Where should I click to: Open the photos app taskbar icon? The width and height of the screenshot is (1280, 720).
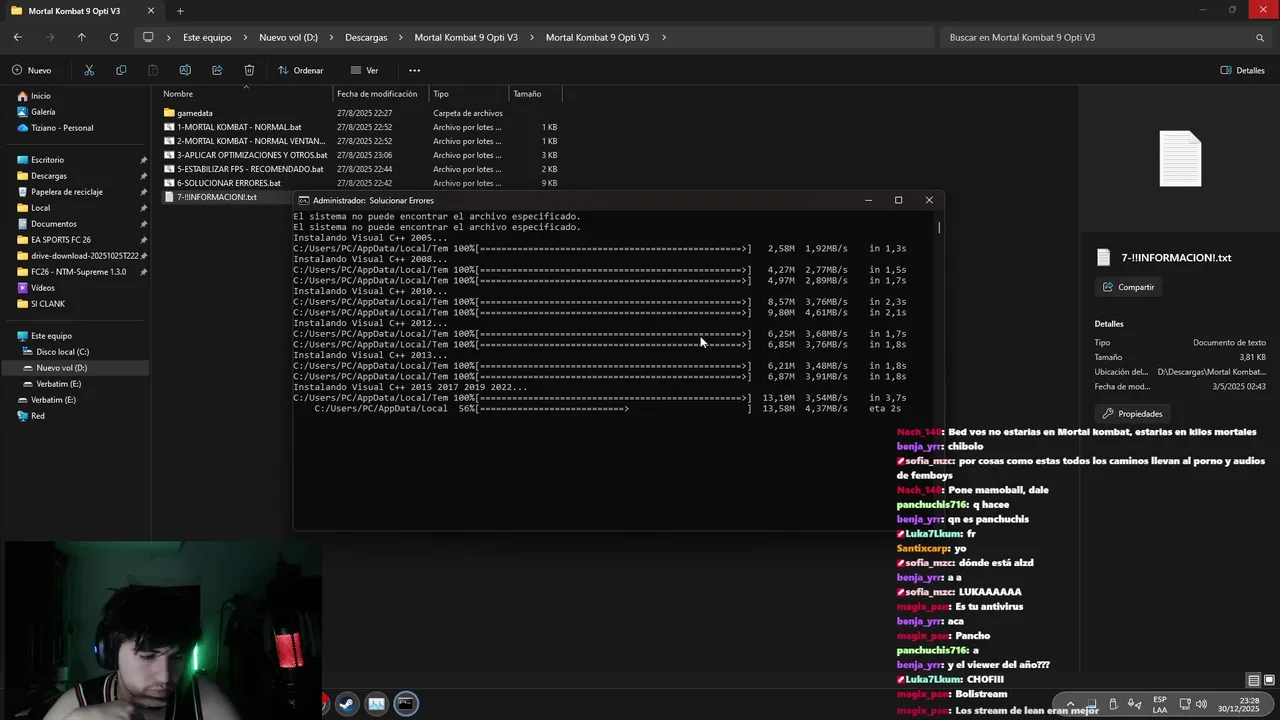pyautogui.click(x=376, y=704)
